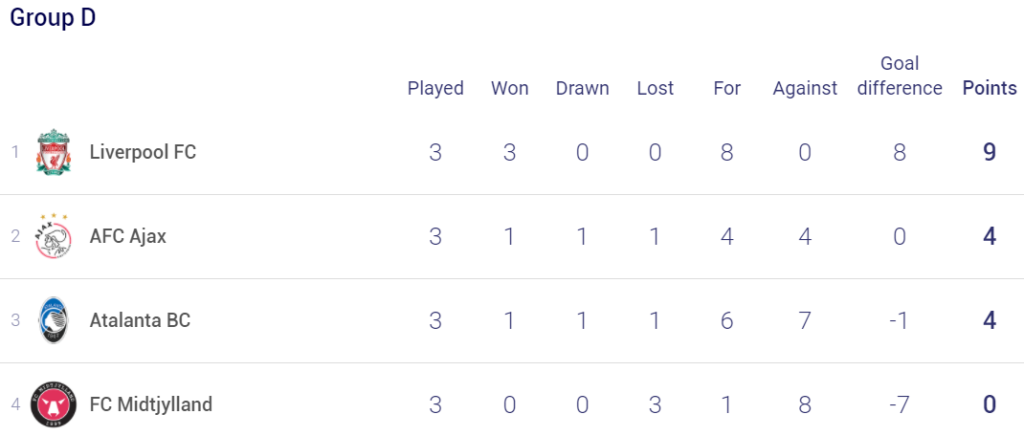The image size is (1024, 436).
Task: Open the FC Midtjylland team link
Action: point(151,405)
